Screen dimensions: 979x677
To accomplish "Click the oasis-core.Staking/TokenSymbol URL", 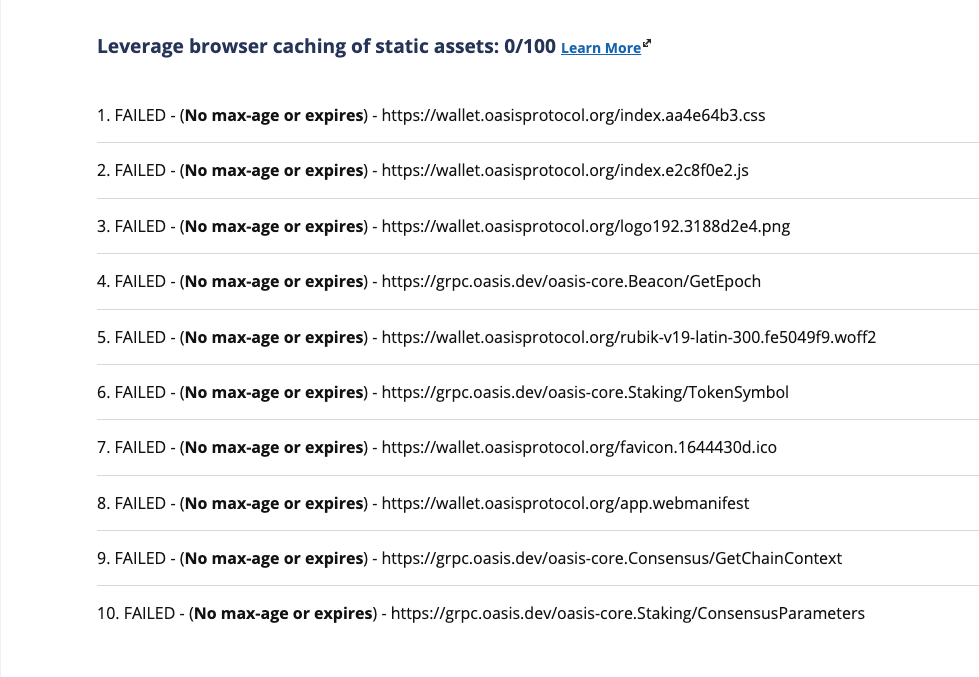I will pyautogui.click(x=585, y=392).
